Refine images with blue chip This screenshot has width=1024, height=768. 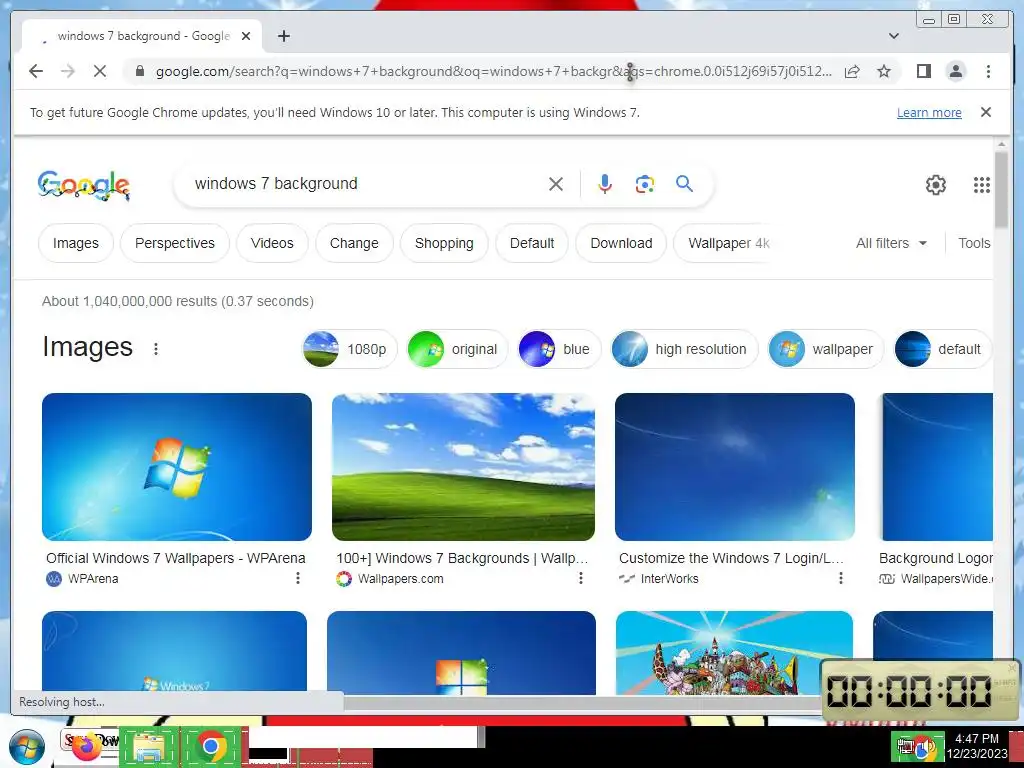pos(559,349)
